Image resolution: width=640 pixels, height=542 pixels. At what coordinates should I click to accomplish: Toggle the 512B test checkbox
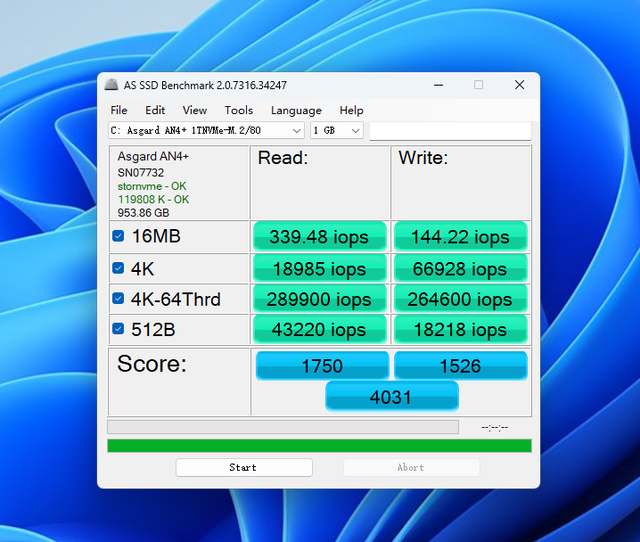[118, 329]
